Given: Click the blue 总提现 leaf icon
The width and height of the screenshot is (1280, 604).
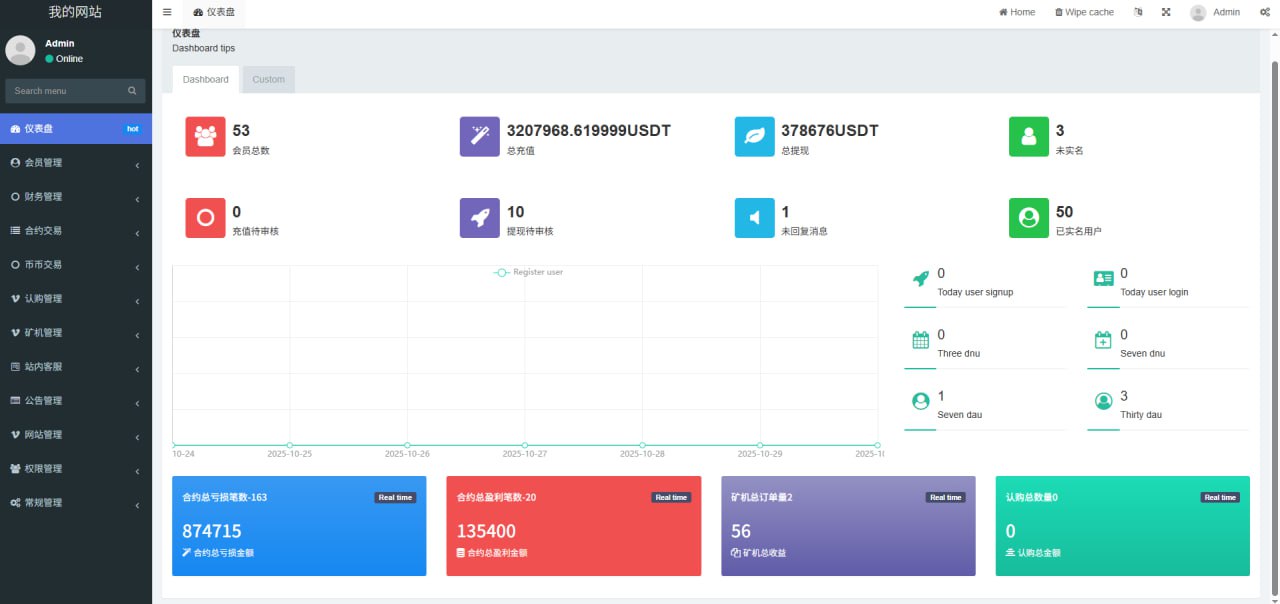Looking at the screenshot, I should (754, 136).
